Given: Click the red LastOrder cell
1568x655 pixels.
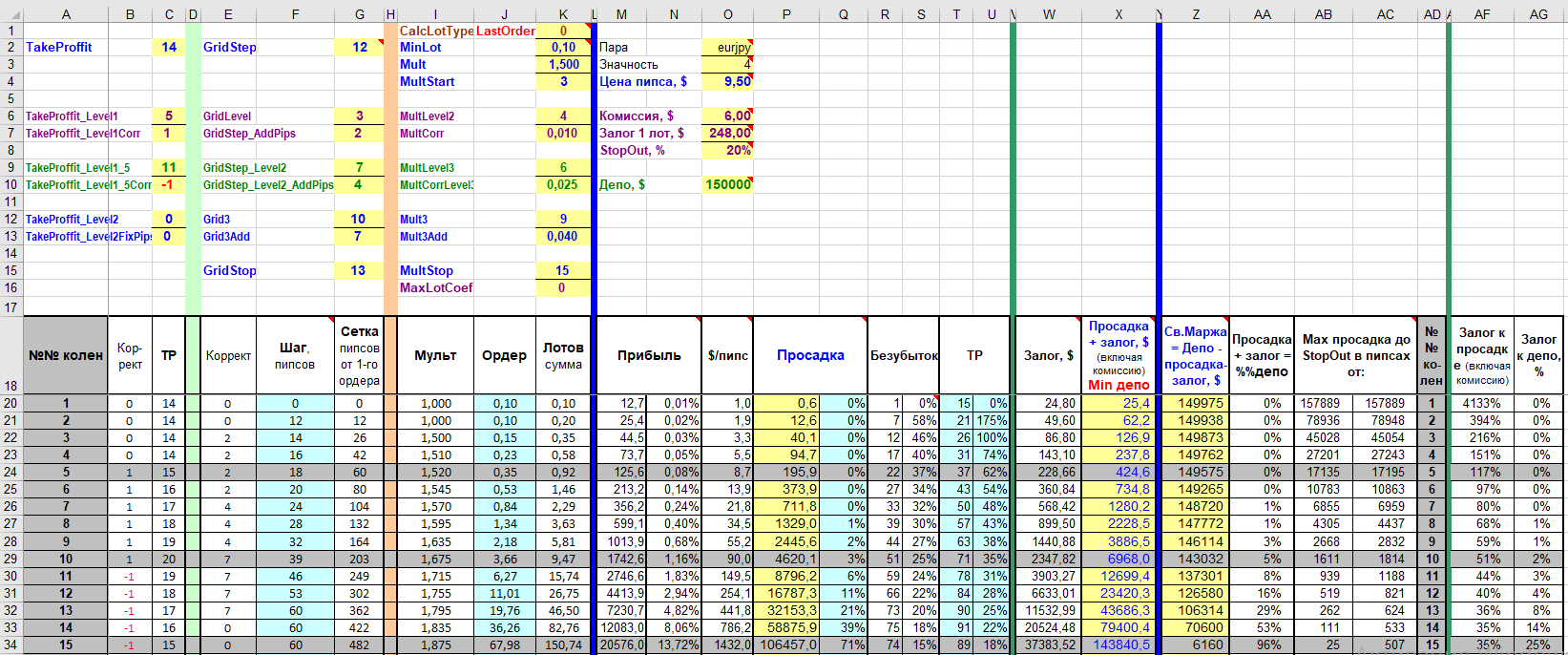Looking at the screenshot, I should point(505,31).
